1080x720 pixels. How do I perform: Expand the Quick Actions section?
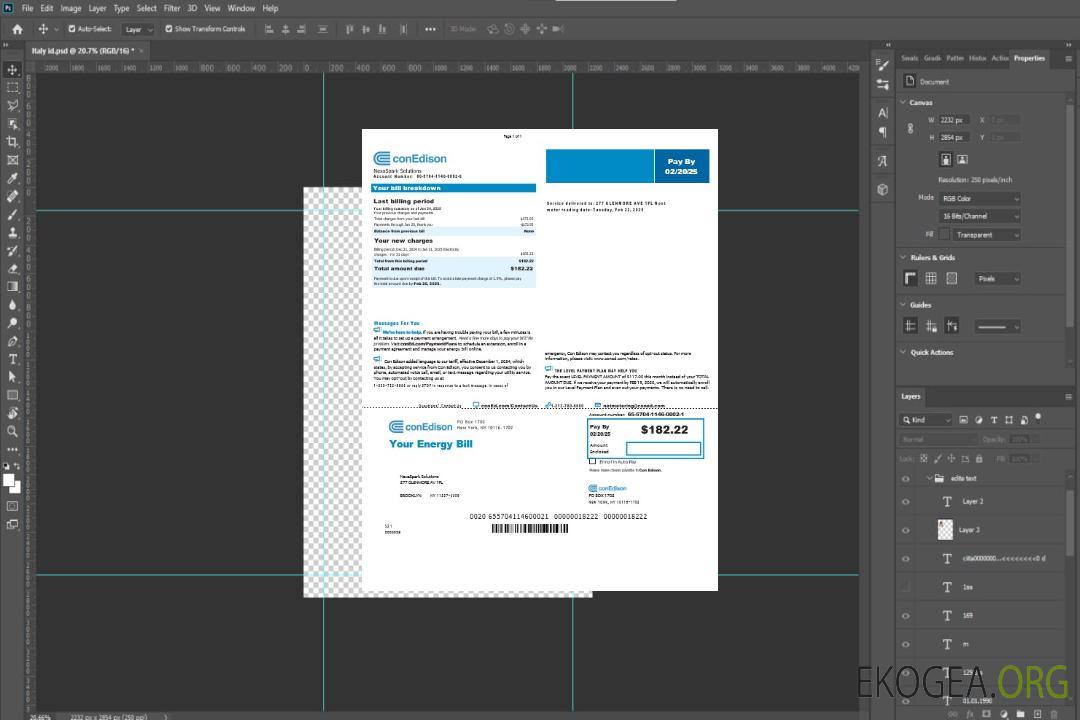click(x=903, y=351)
